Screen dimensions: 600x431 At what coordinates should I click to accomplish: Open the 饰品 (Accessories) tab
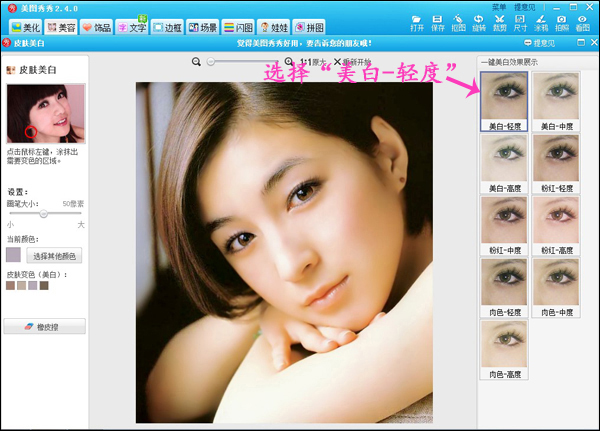pyautogui.click(x=96, y=27)
